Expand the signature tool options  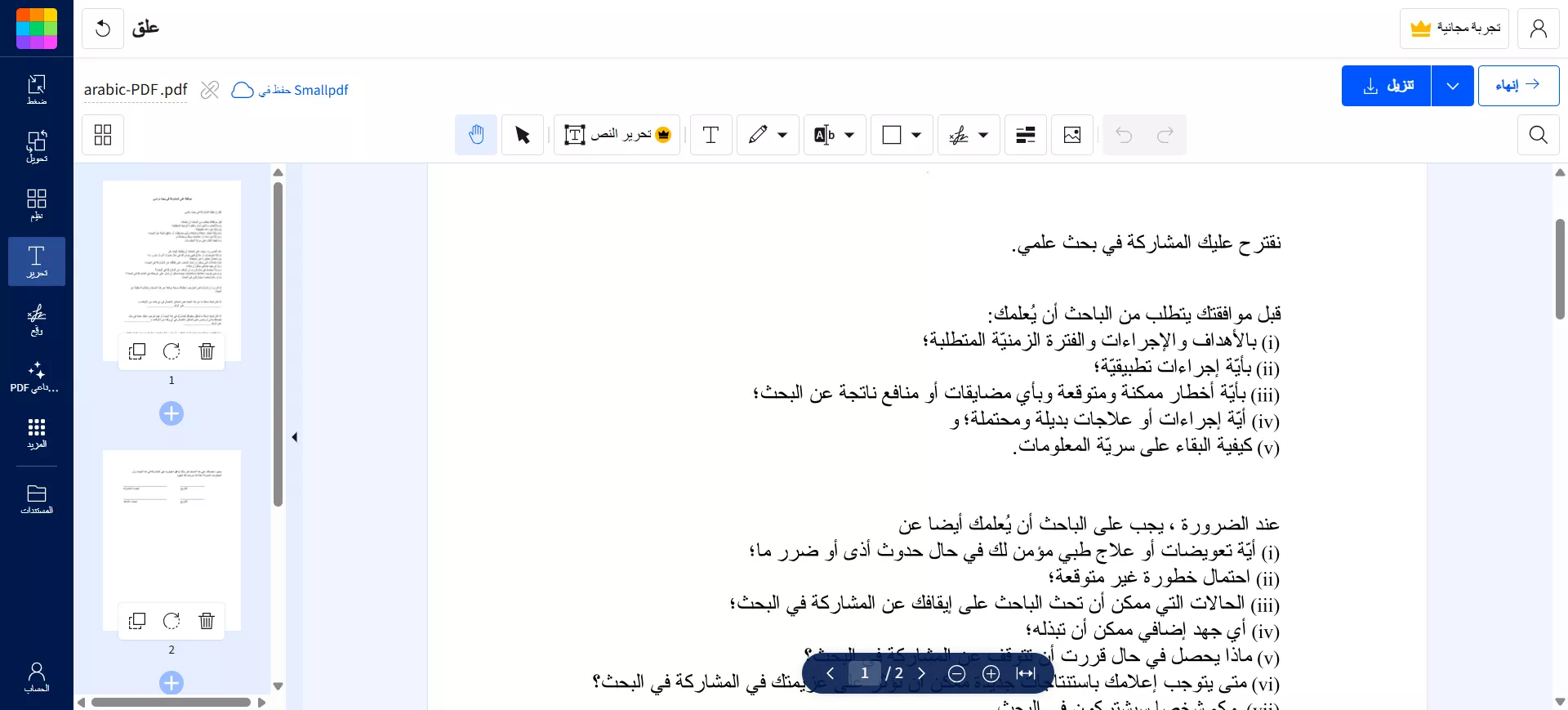pos(983,135)
